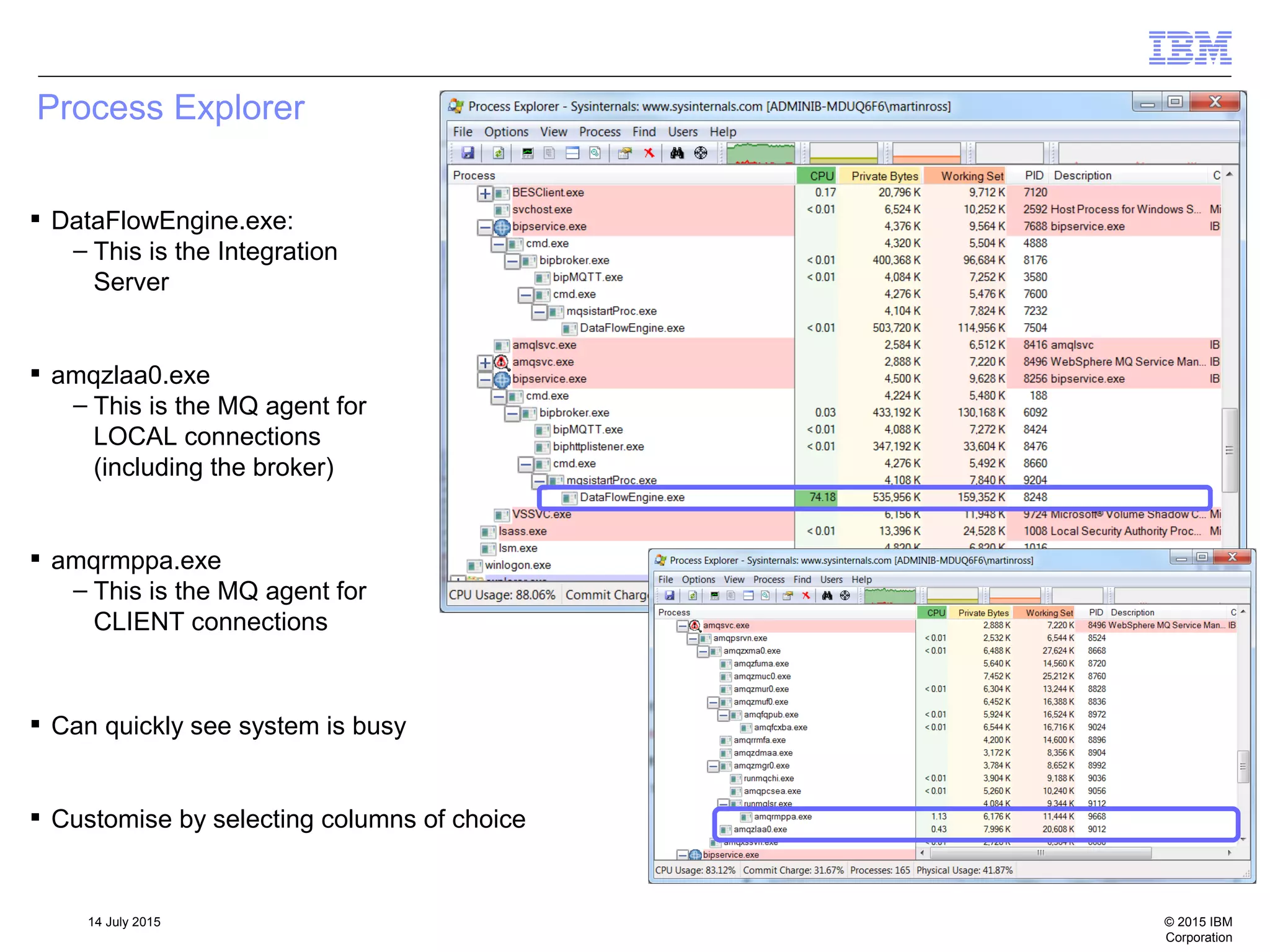The width and height of the screenshot is (1270, 952).
Task: Select DataFlowEngine.exe row with PID 7504
Action: pos(834,328)
